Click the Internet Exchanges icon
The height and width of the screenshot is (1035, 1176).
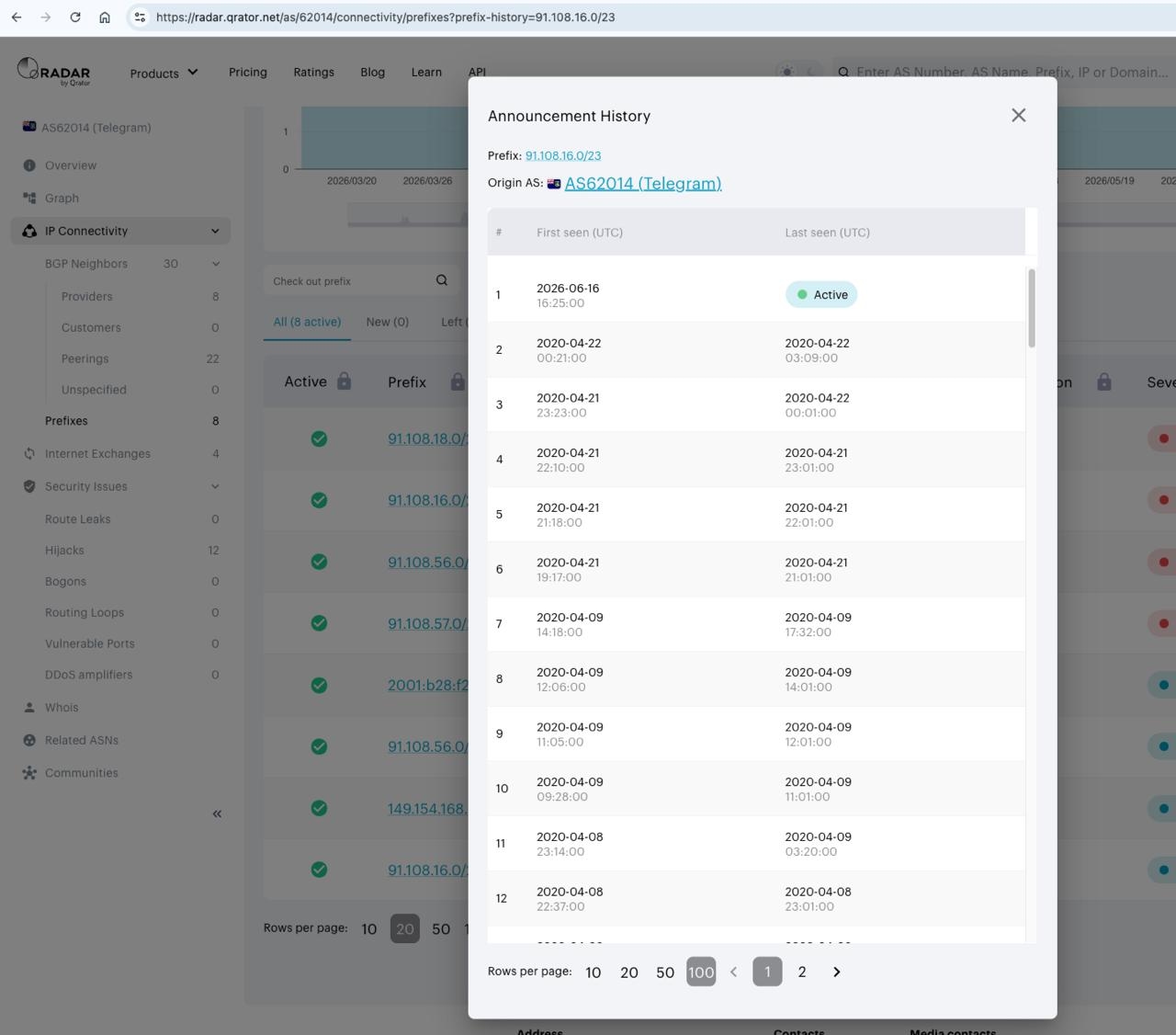[x=29, y=453]
